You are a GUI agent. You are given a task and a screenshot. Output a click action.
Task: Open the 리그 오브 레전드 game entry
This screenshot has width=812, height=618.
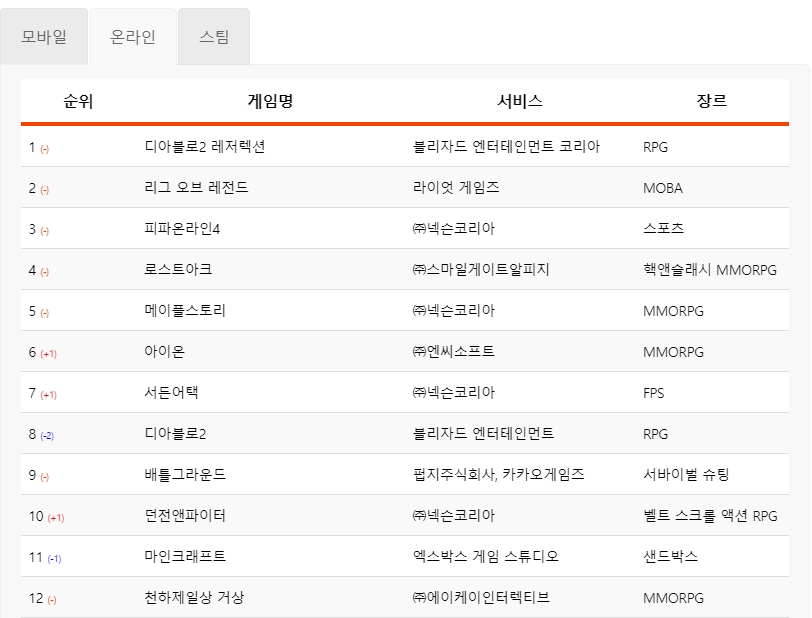pyautogui.click(x=196, y=188)
